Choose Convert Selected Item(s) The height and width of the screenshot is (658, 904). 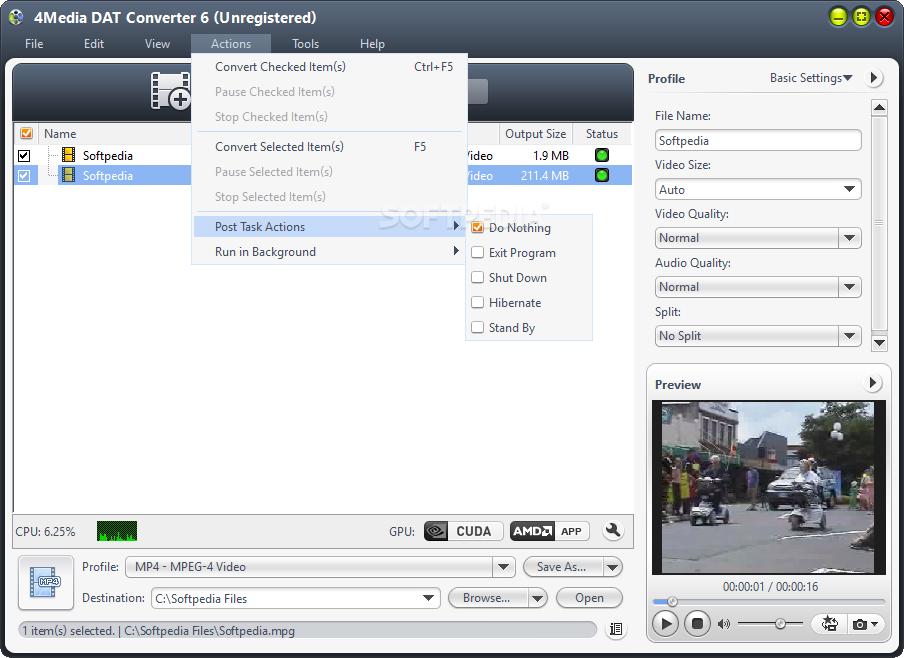tap(330, 146)
